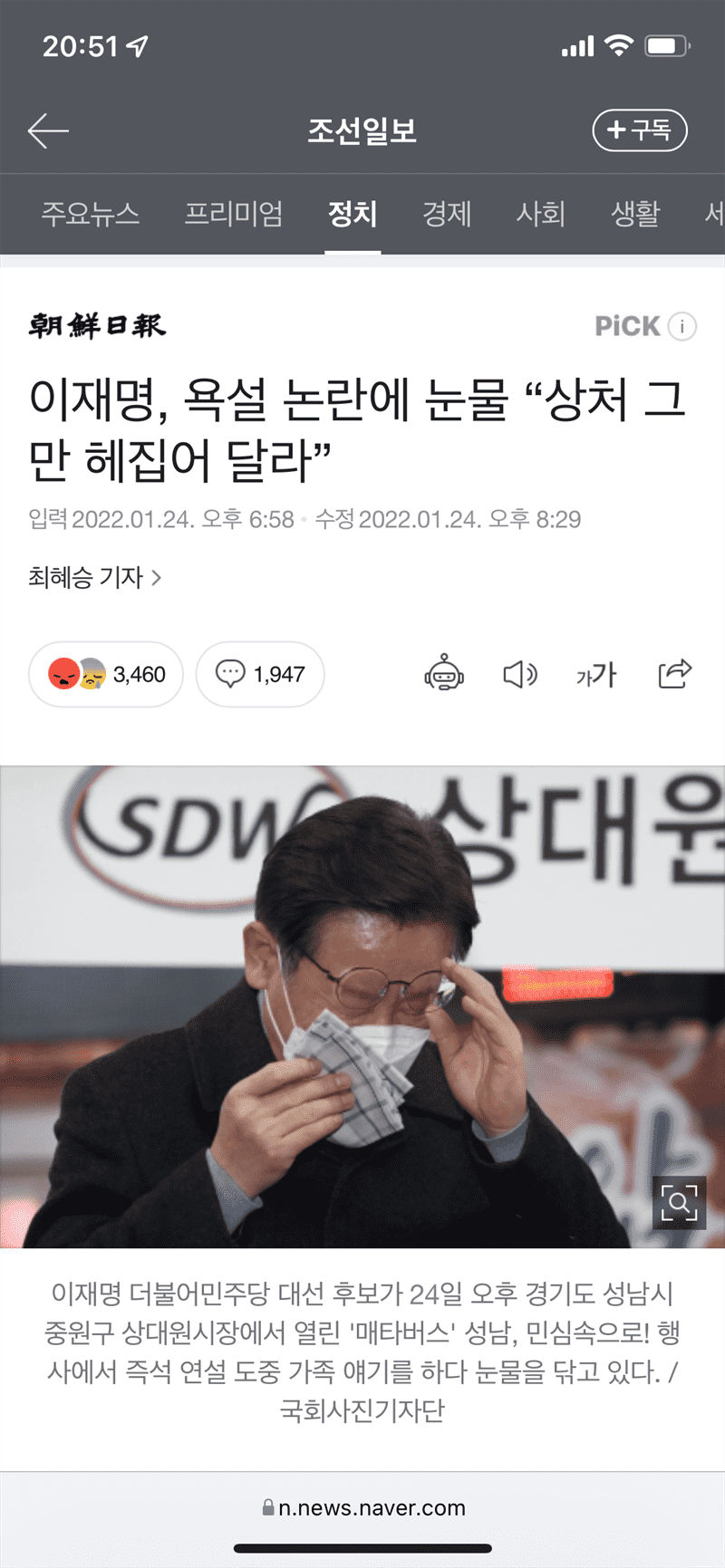Screen dimensions: 725x1568
Task: Open PiCK info circle icon
Action: point(681,326)
